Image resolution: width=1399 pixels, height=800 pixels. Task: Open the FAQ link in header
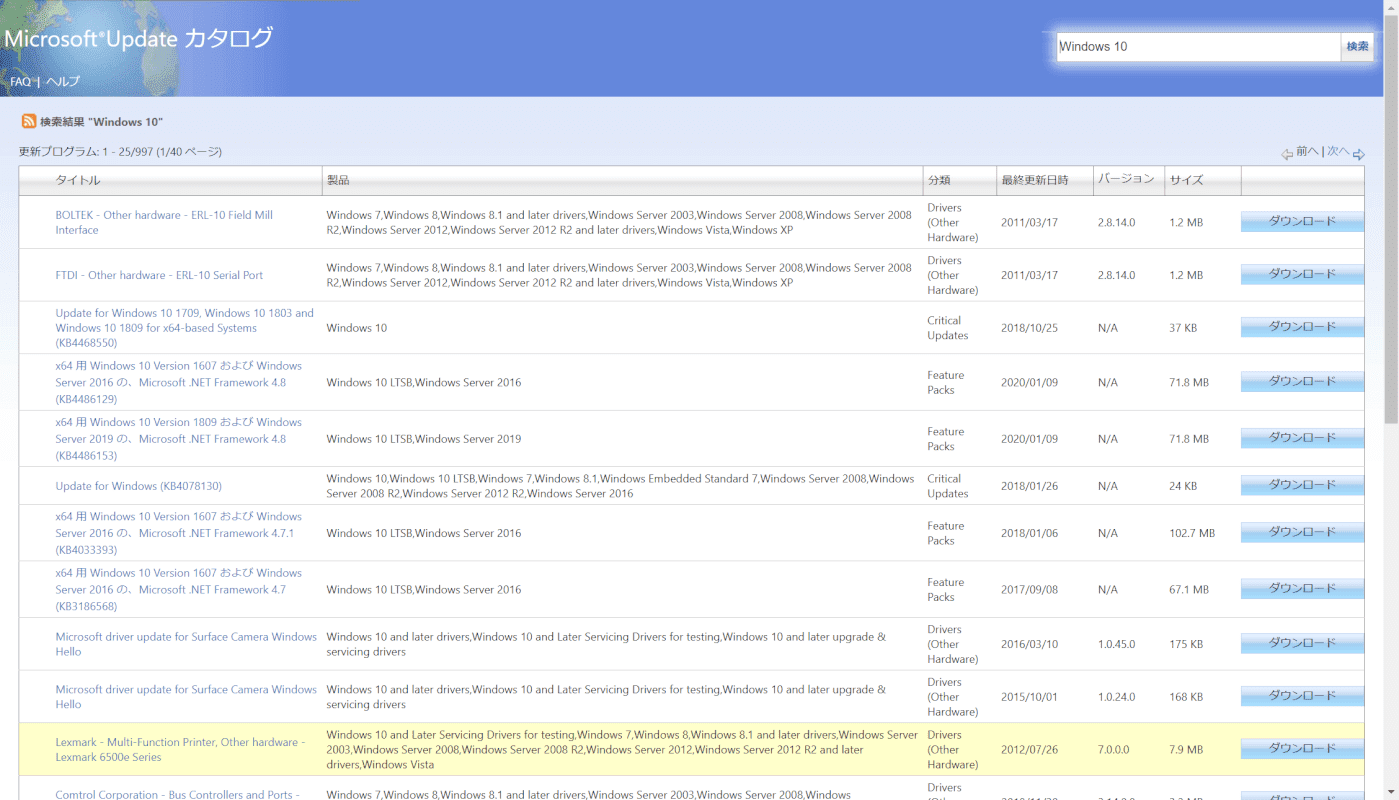[x=20, y=82]
